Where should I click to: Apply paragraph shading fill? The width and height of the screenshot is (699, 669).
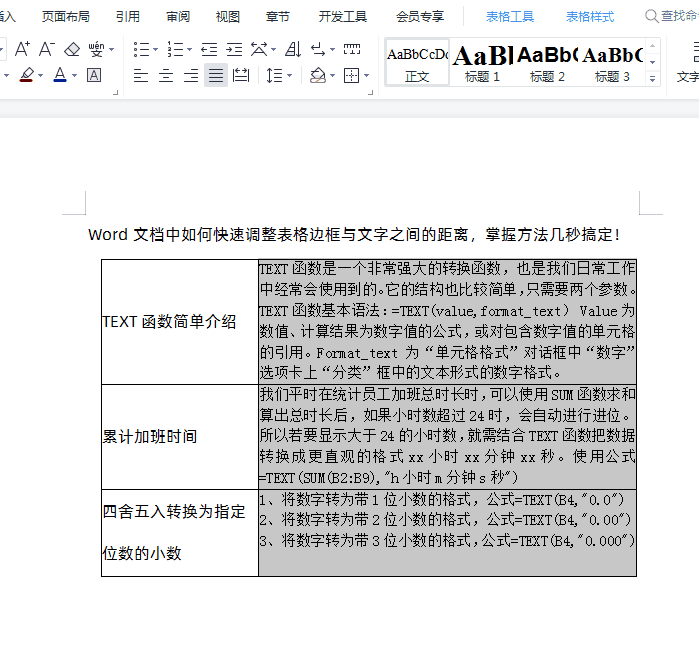318,75
